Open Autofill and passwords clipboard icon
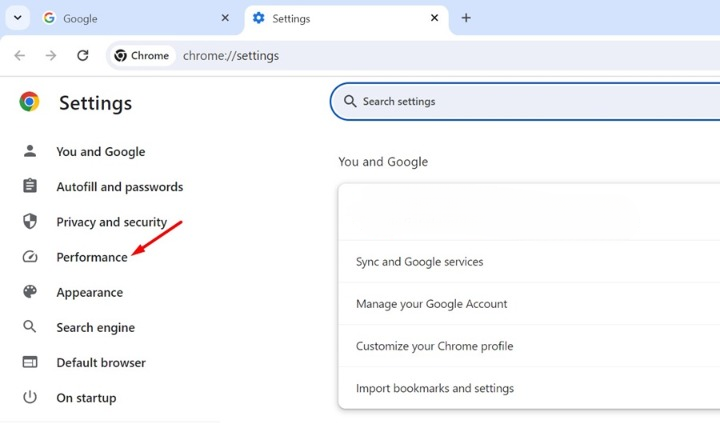The image size is (720, 423). 30,186
